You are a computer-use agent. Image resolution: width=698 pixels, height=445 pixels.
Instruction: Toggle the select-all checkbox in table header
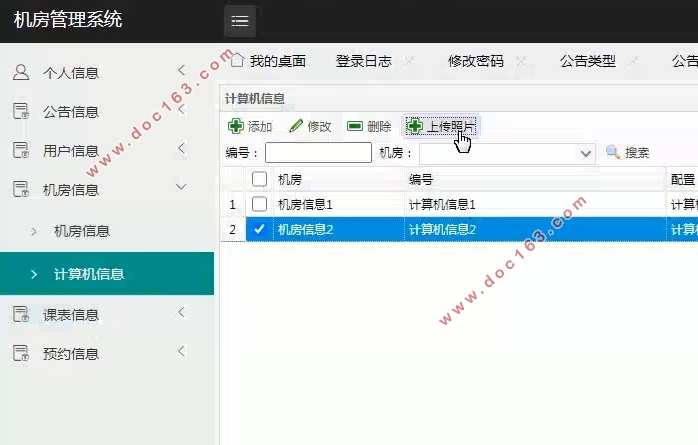click(259, 179)
